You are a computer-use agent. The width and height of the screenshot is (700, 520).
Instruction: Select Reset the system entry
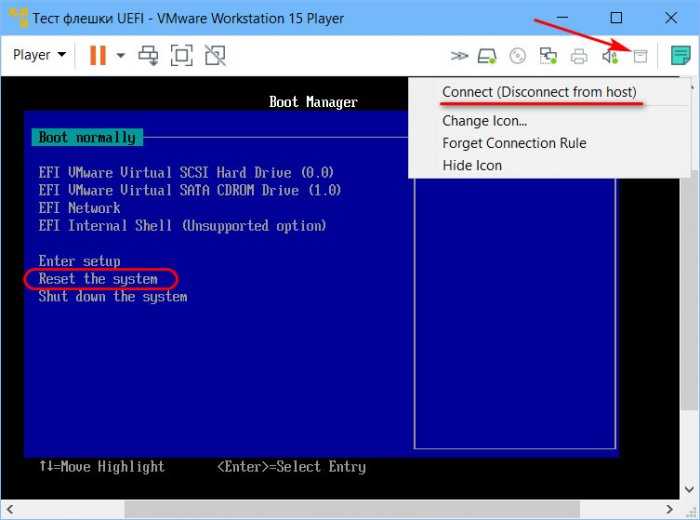98,279
